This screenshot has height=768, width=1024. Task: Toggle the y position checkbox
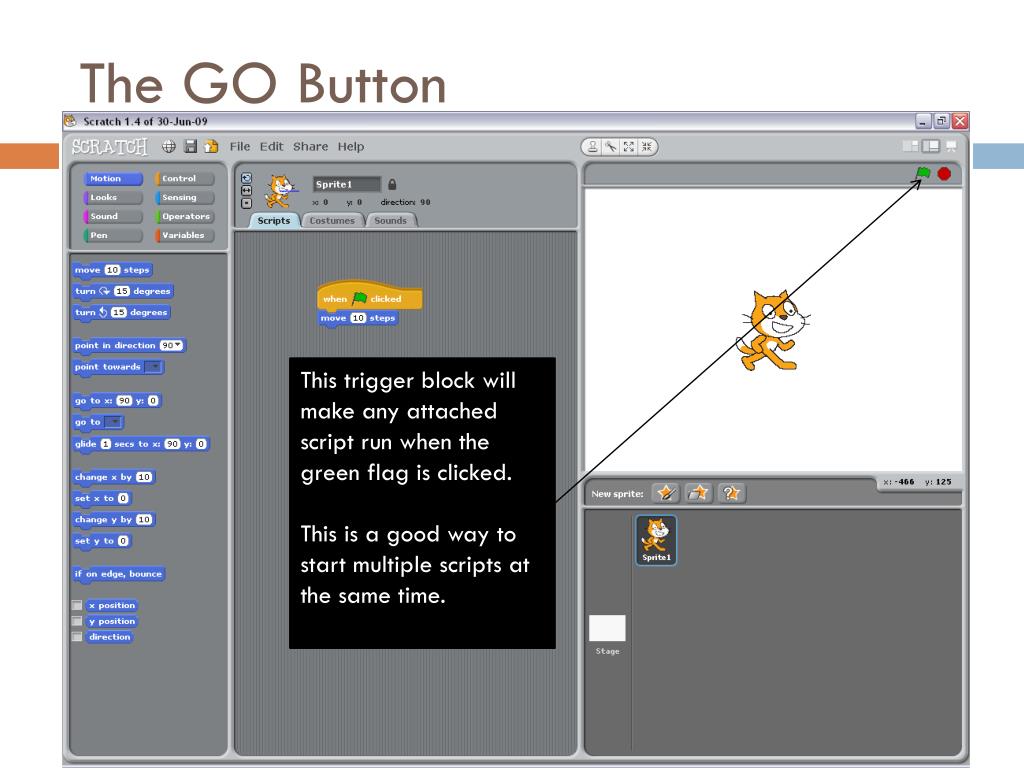pyautogui.click(x=77, y=621)
